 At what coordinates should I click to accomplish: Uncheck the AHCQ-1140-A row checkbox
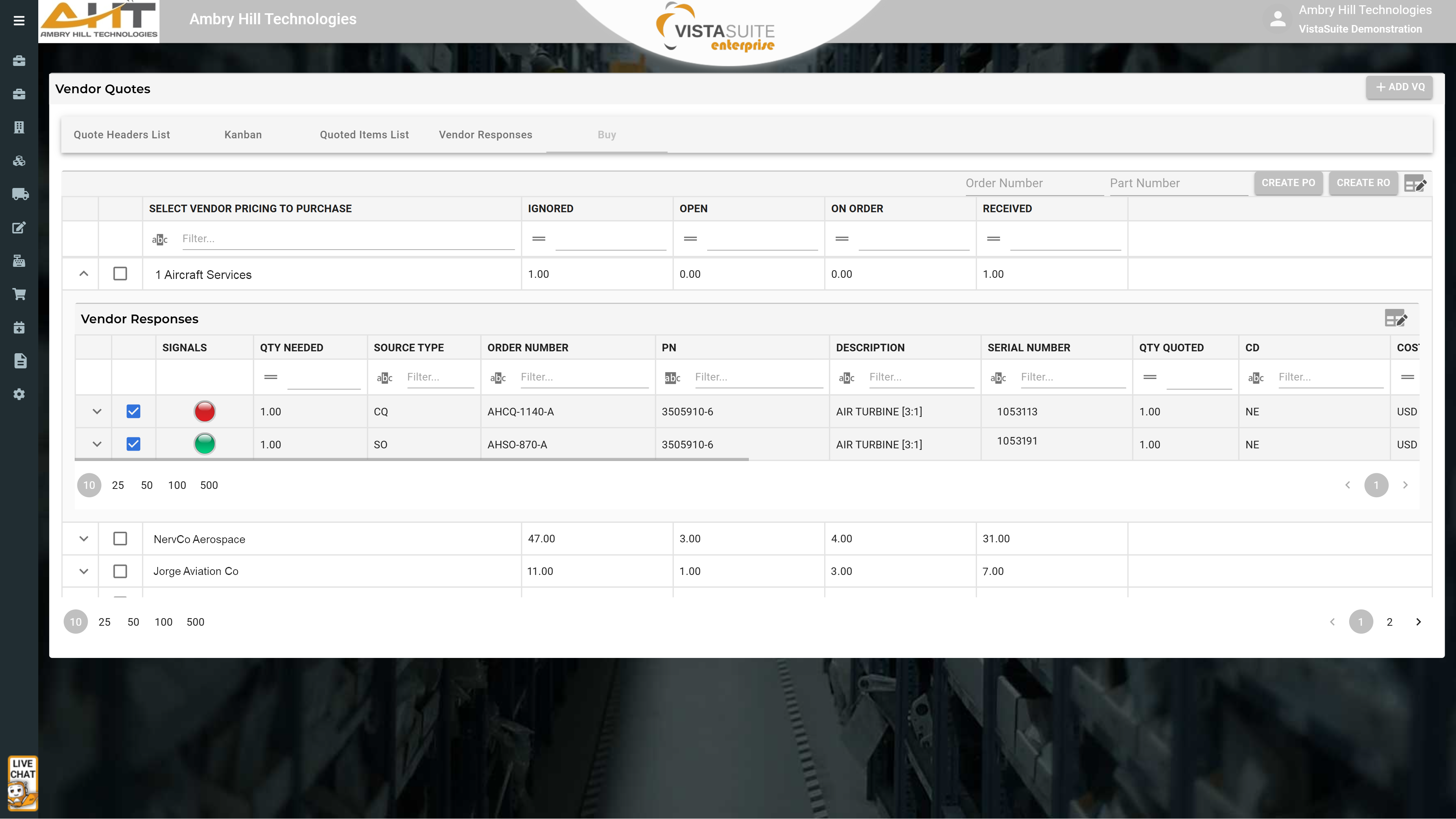(x=133, y=412)
